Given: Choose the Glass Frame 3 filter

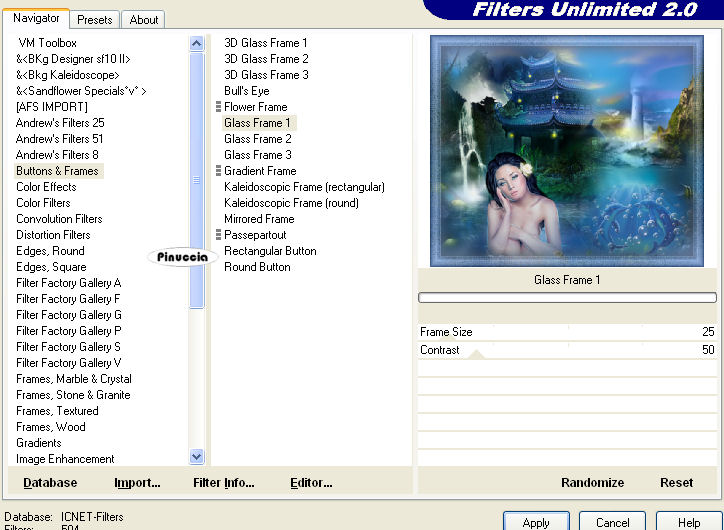Looking at the screenshot, I should coord(258,155).
